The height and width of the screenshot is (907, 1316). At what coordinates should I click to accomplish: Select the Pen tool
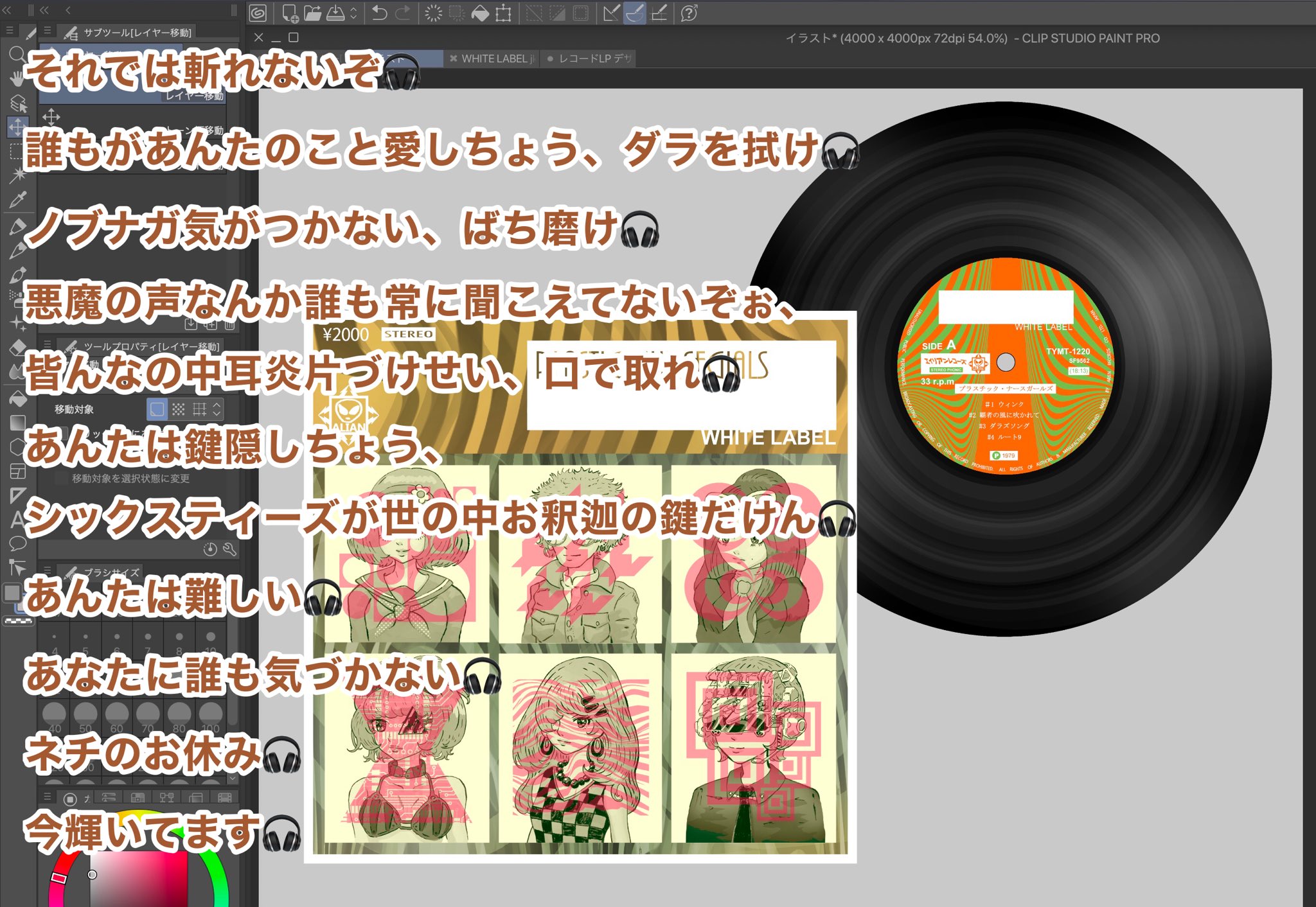pyautogui.click(x=17, y=226)
